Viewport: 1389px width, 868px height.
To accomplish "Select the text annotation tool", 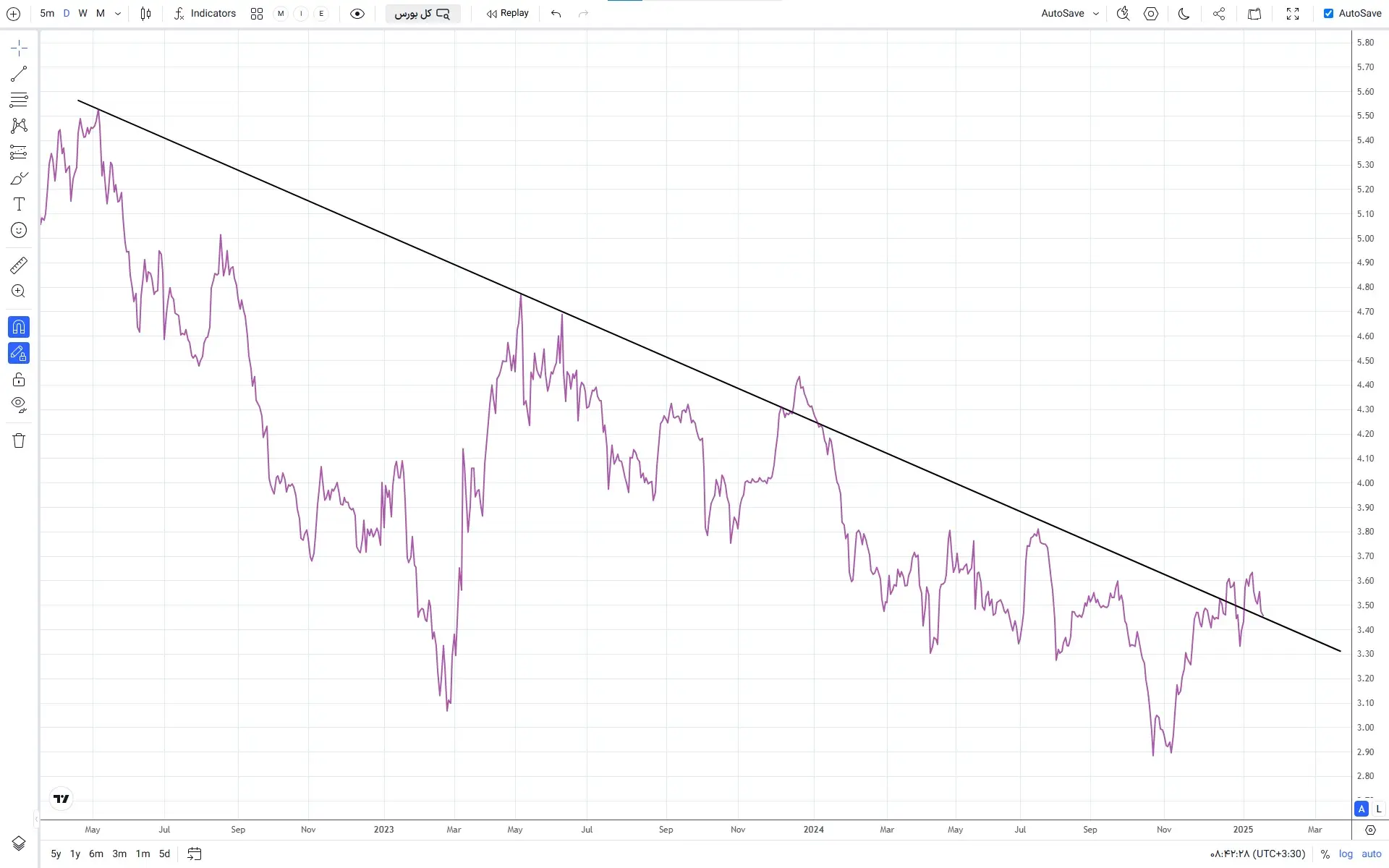I will (19, 204).
